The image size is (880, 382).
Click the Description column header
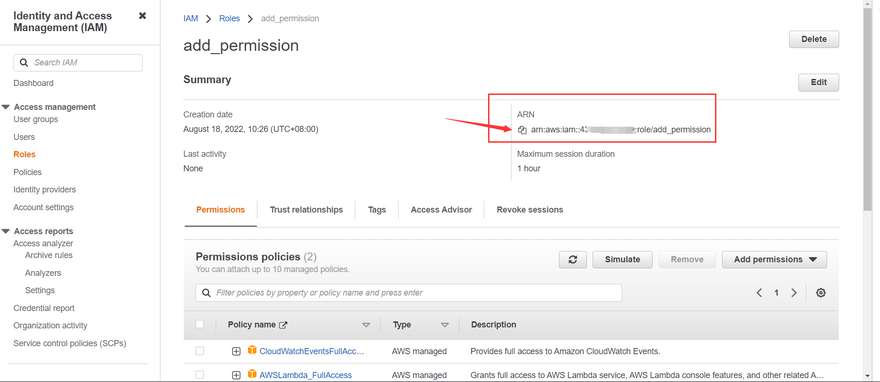[x=494, y=325]
